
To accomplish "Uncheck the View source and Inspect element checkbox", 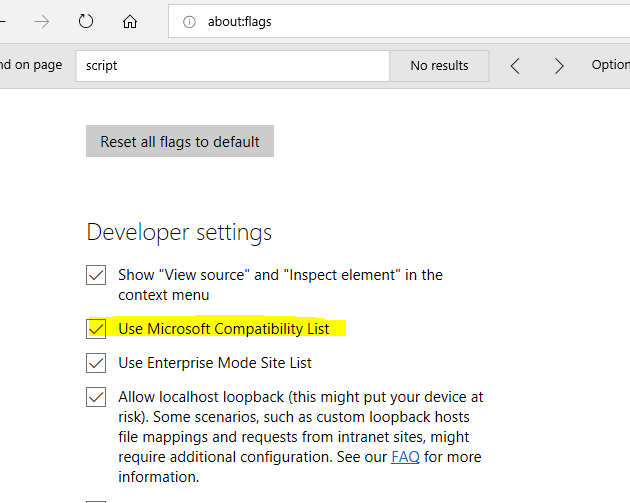I will pos(96,275).
